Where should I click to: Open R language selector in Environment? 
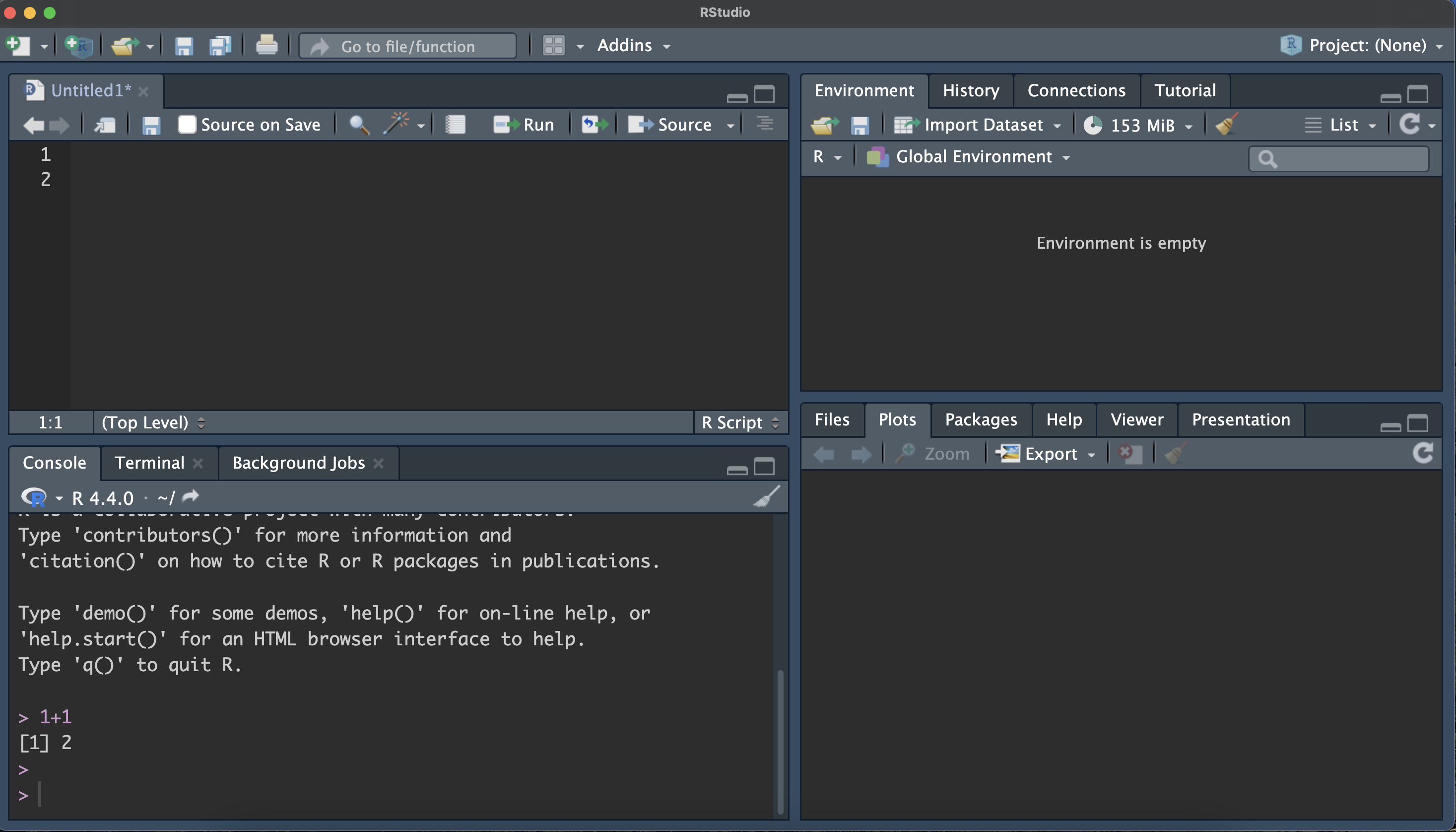click(827, 156)
